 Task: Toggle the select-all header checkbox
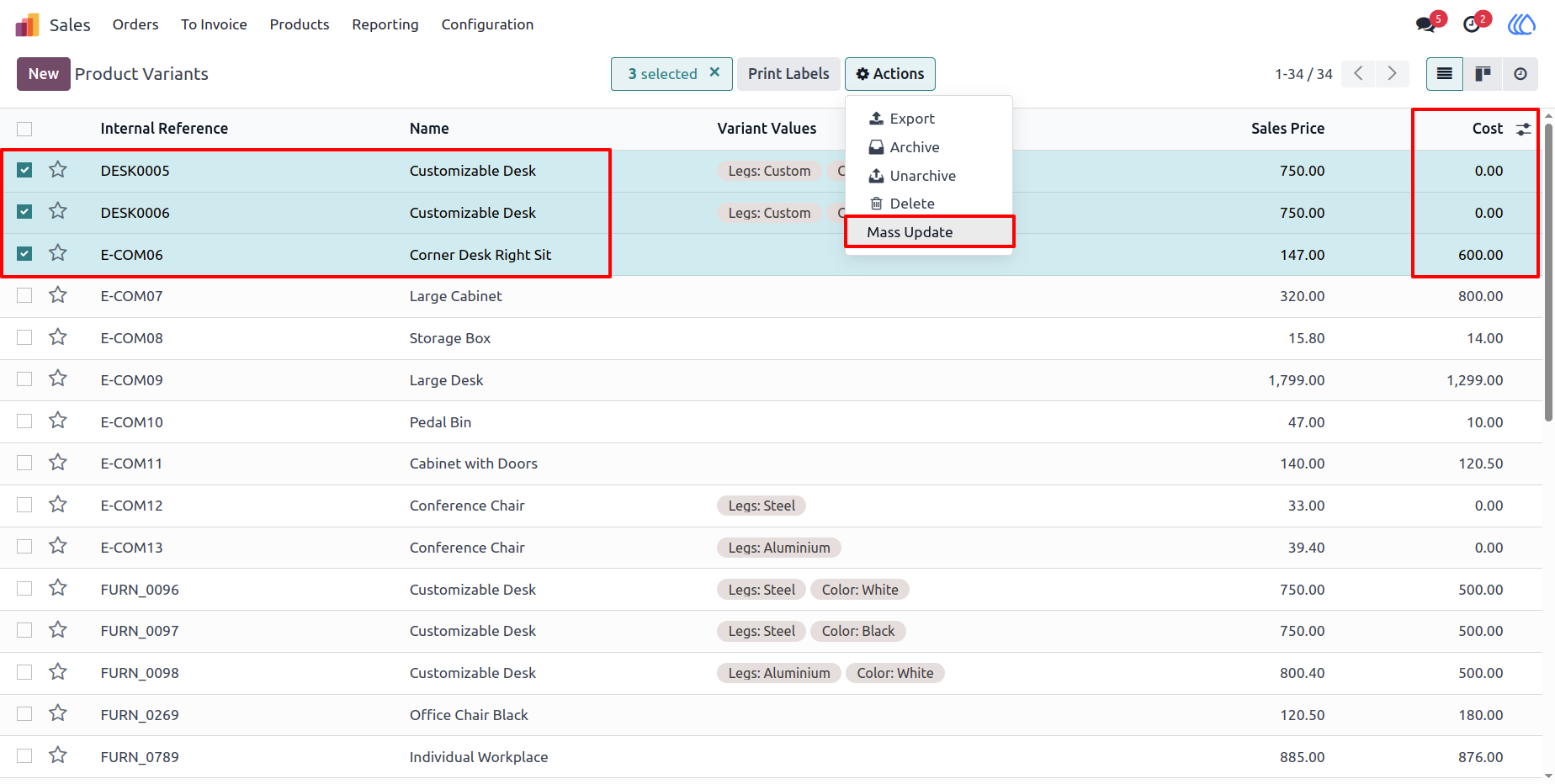24,129
